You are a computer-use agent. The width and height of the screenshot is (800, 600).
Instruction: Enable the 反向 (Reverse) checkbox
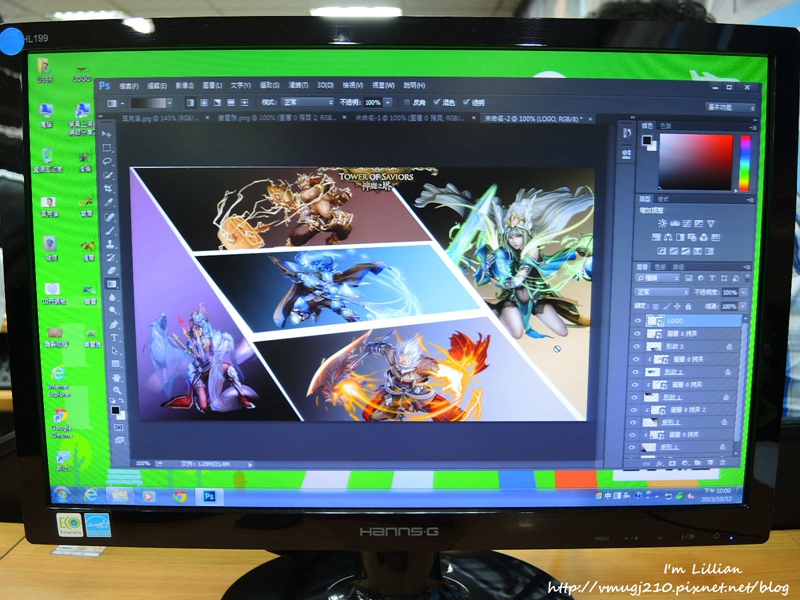click(407, 103)
